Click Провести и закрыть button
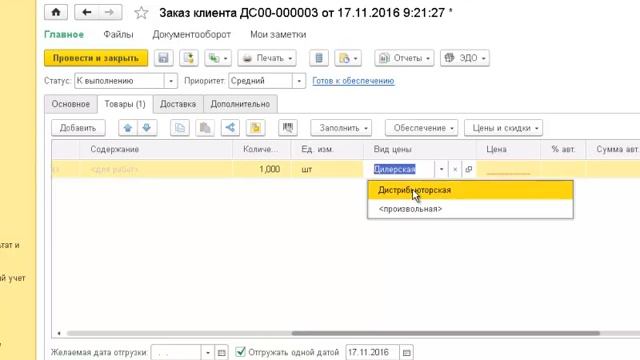Viewport: 640px width, 360px height. [96, 58]
